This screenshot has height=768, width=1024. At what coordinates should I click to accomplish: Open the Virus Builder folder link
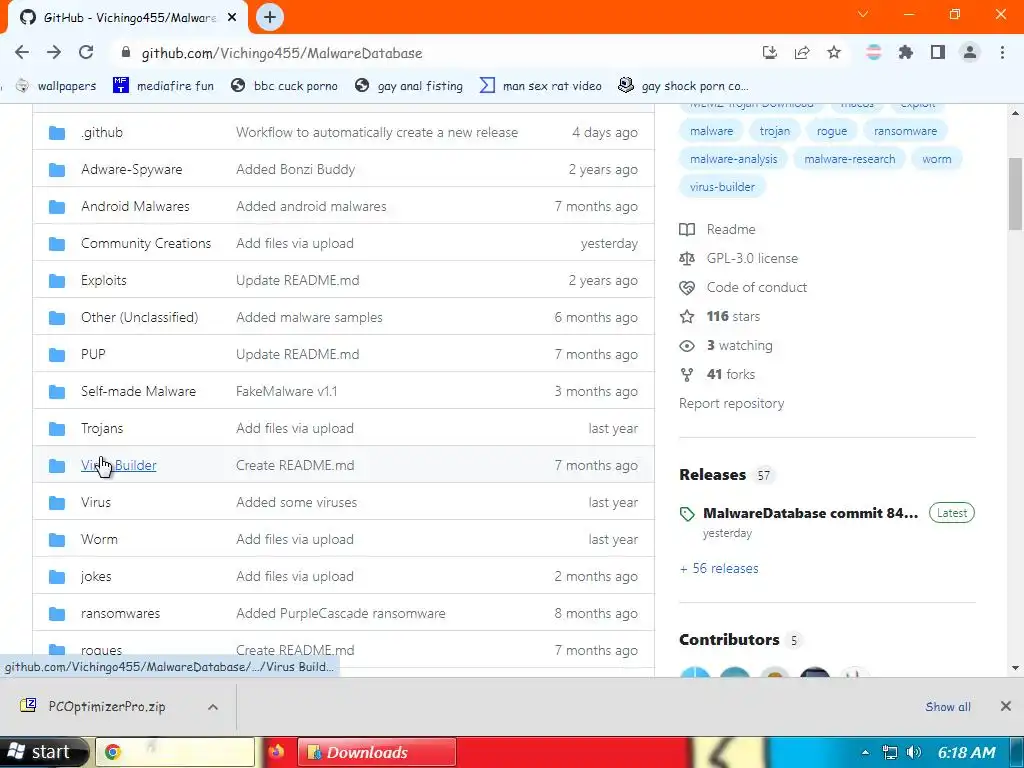pyautogui.click(x=119, y=465)
